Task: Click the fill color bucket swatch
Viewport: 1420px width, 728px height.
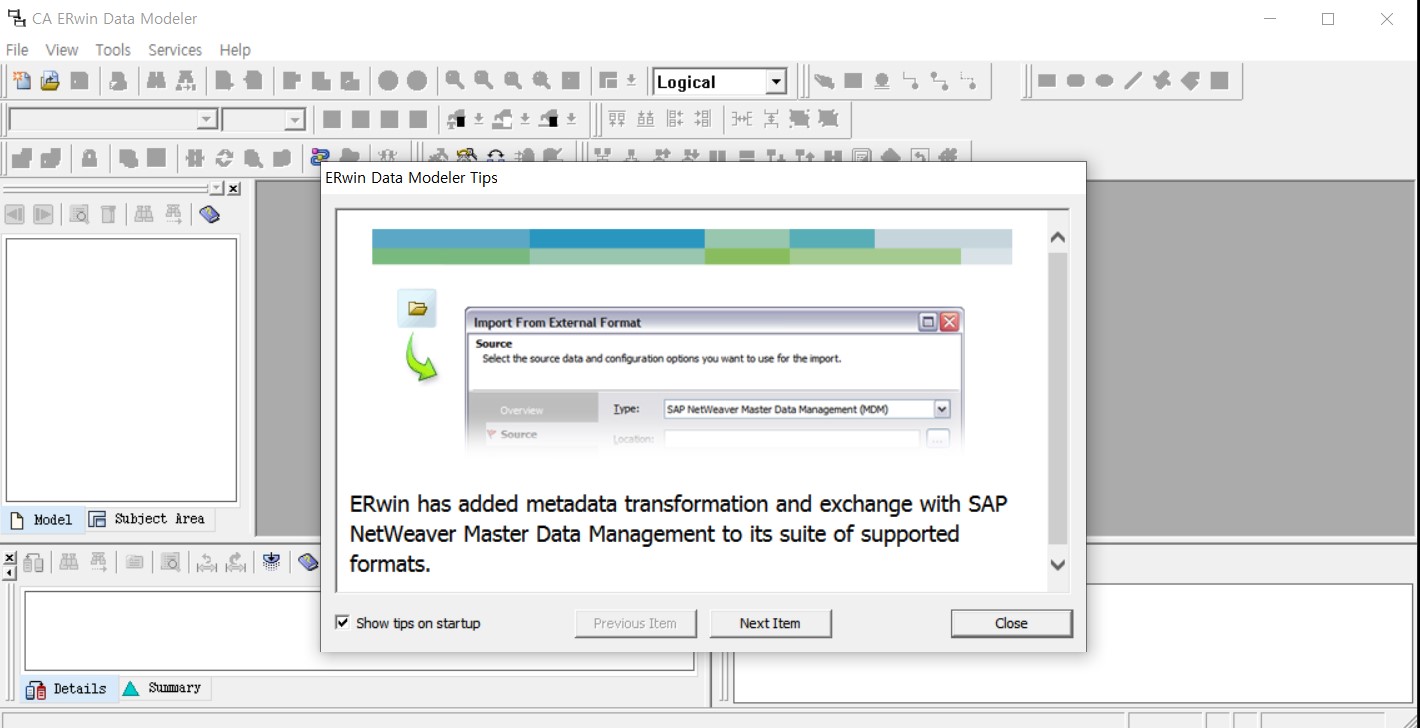Action: 502,119
